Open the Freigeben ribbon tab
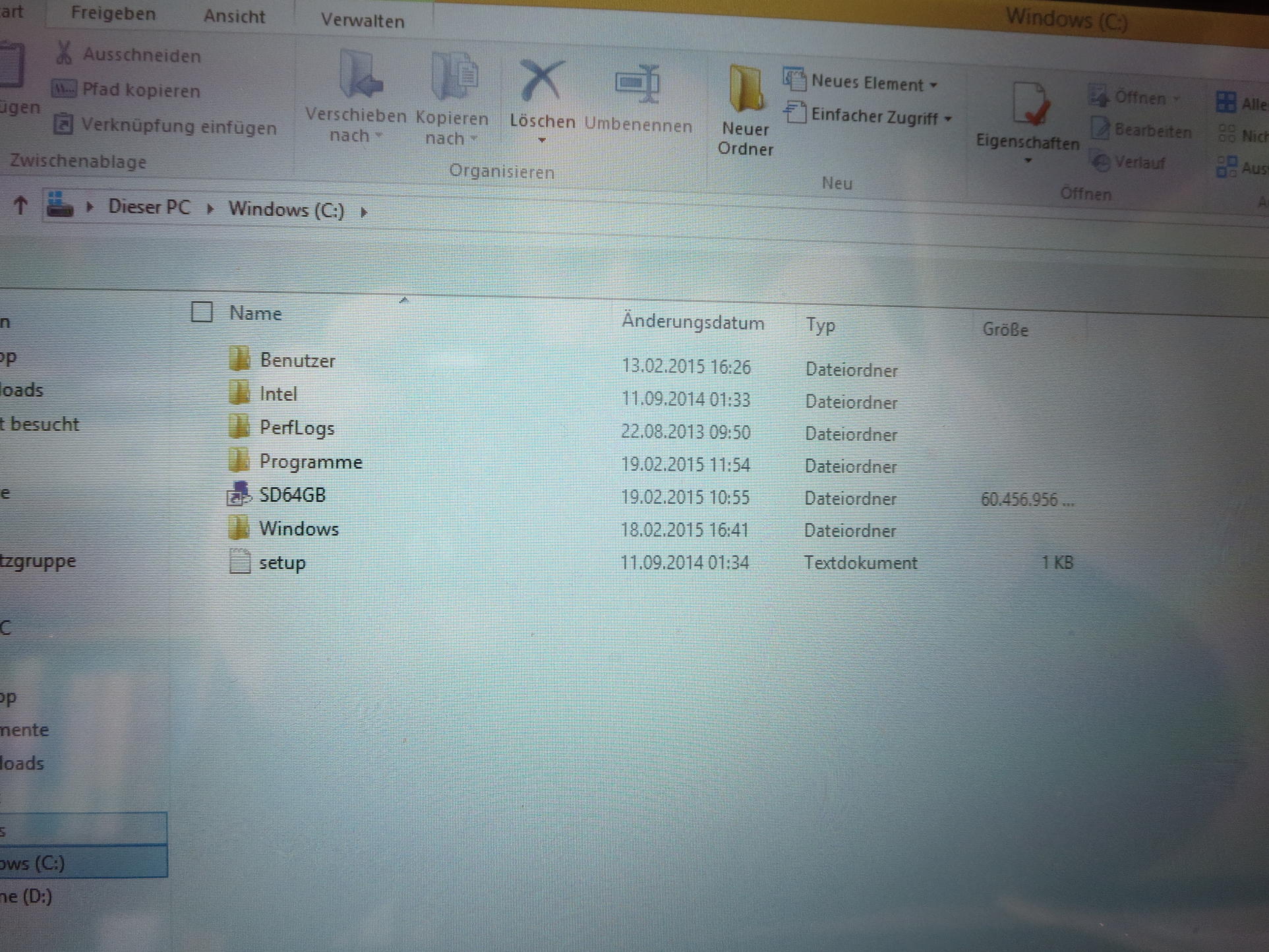This screenshot has height=952, width=1269. click(x=113, y=14)
